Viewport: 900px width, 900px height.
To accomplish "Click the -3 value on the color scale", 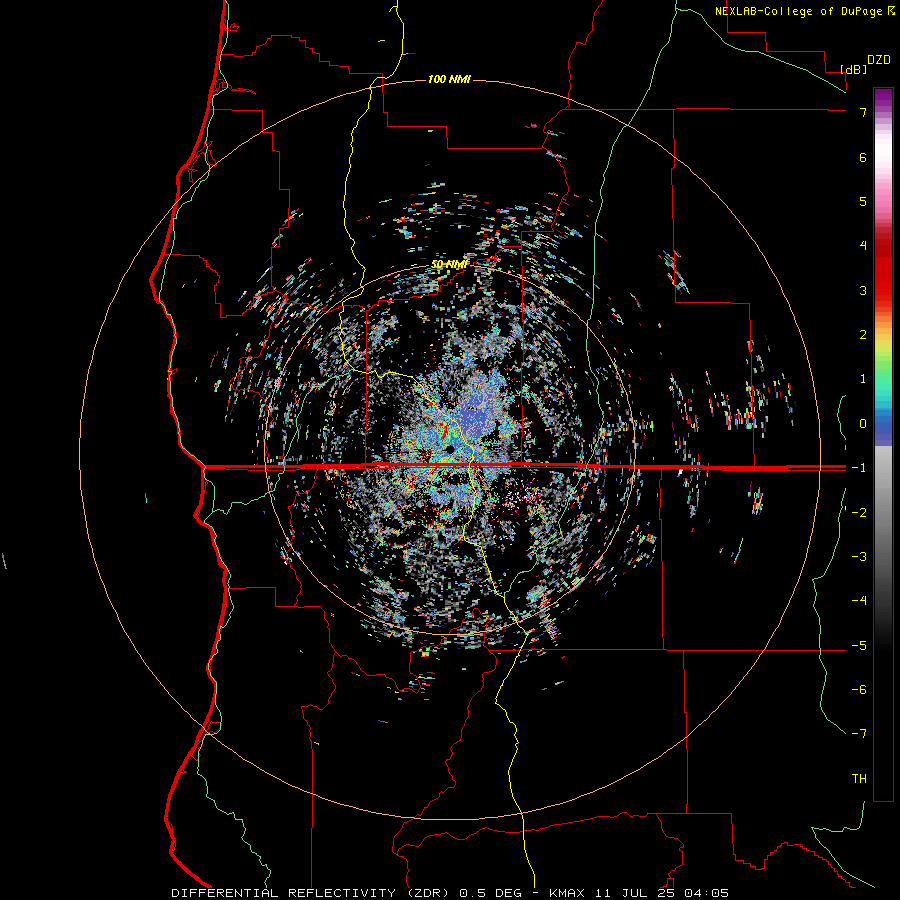I will 859,557.
